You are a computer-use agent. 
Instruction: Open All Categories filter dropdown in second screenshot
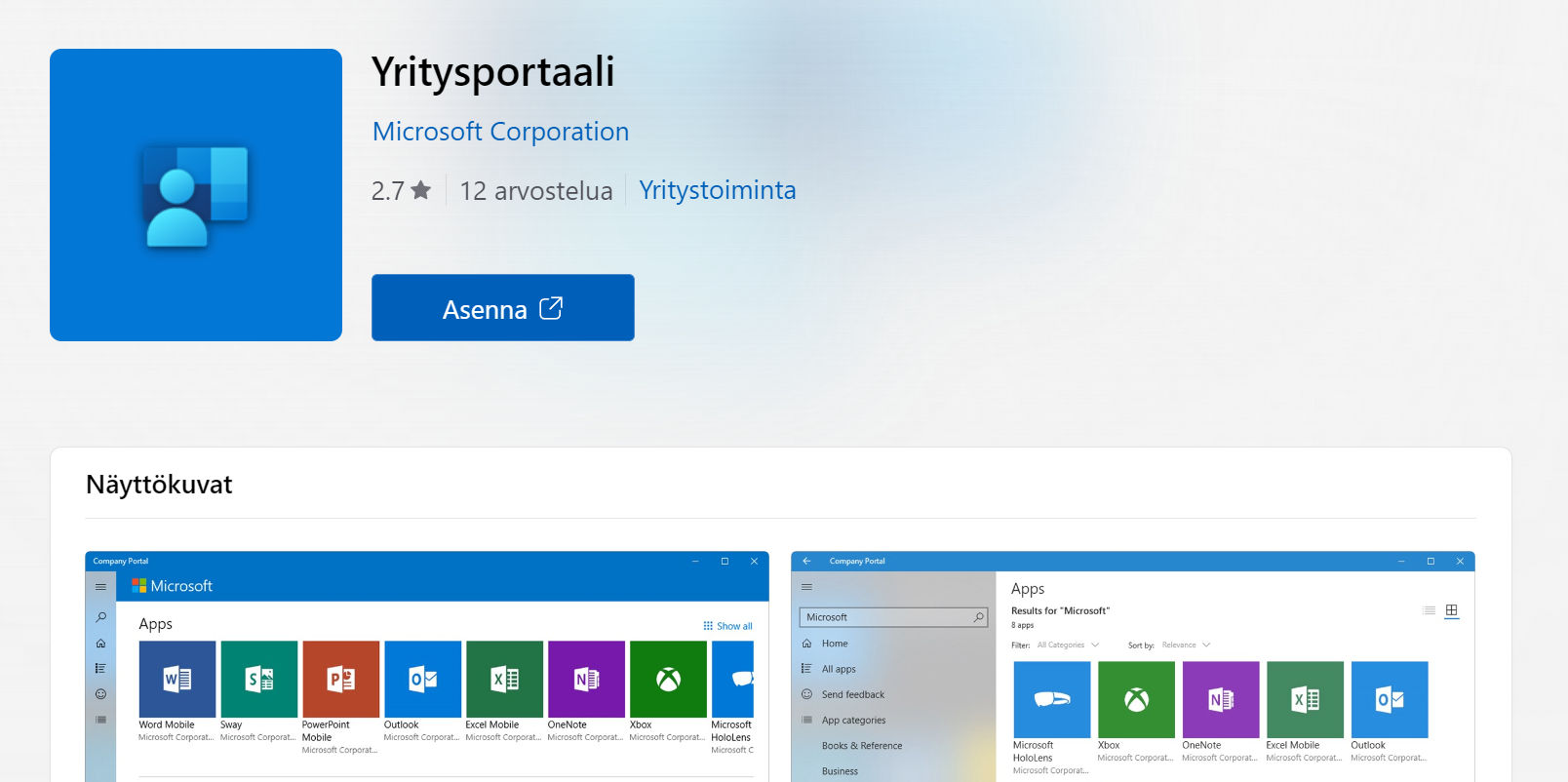1068,645
